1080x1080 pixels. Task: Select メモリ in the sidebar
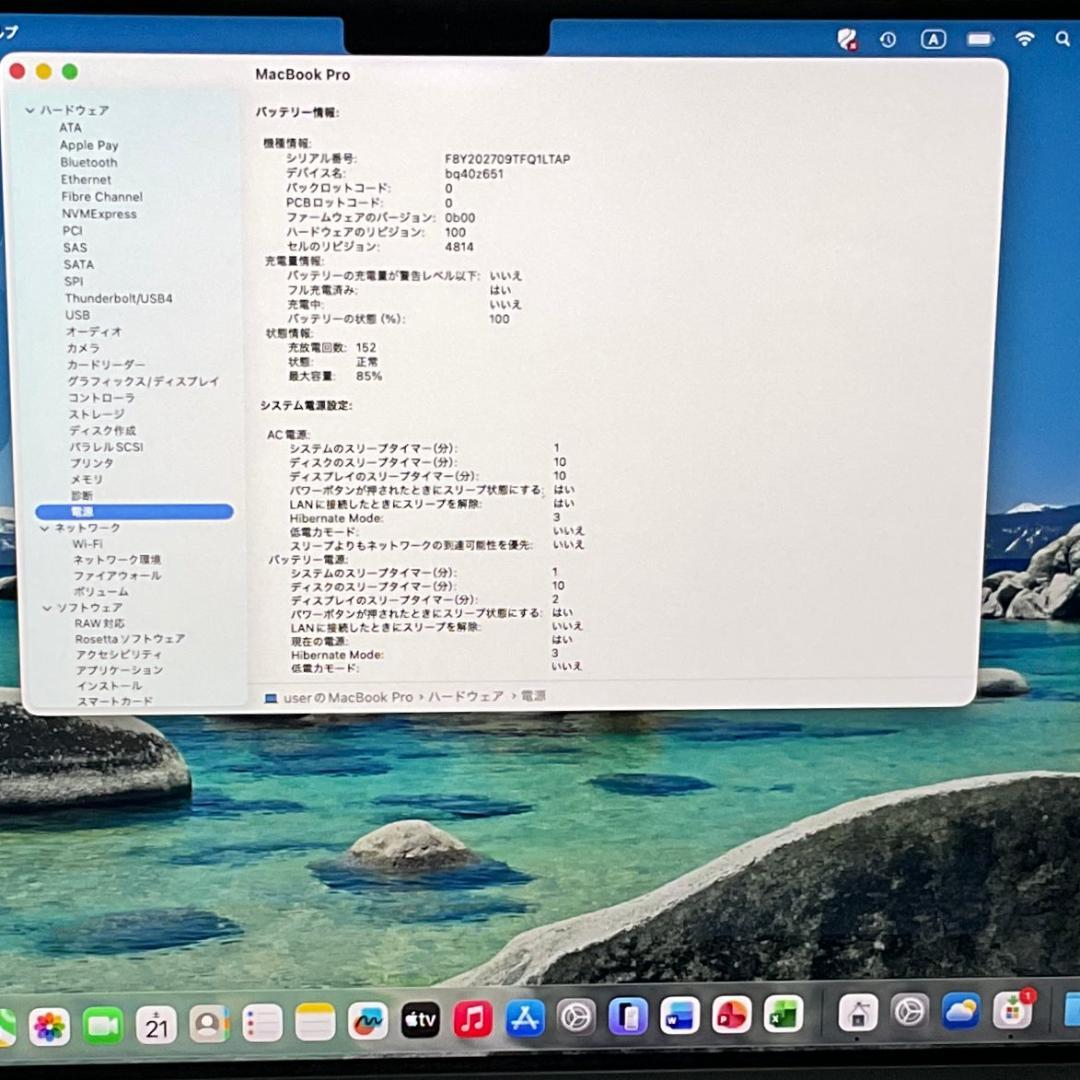click(x=87, y=480)
